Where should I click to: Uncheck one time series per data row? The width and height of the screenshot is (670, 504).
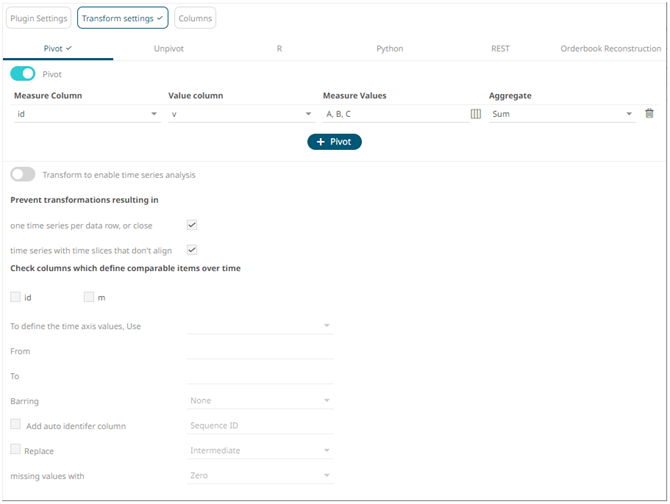pyautogui.click(x=192, y=225)
